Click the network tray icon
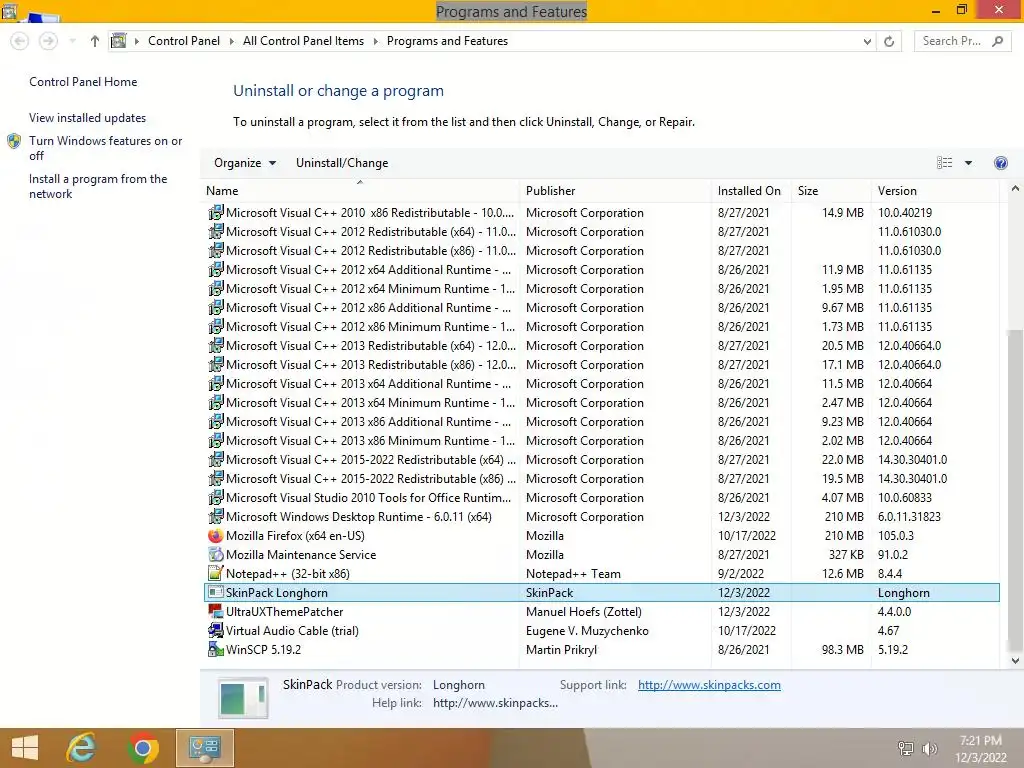 (906, 749)
